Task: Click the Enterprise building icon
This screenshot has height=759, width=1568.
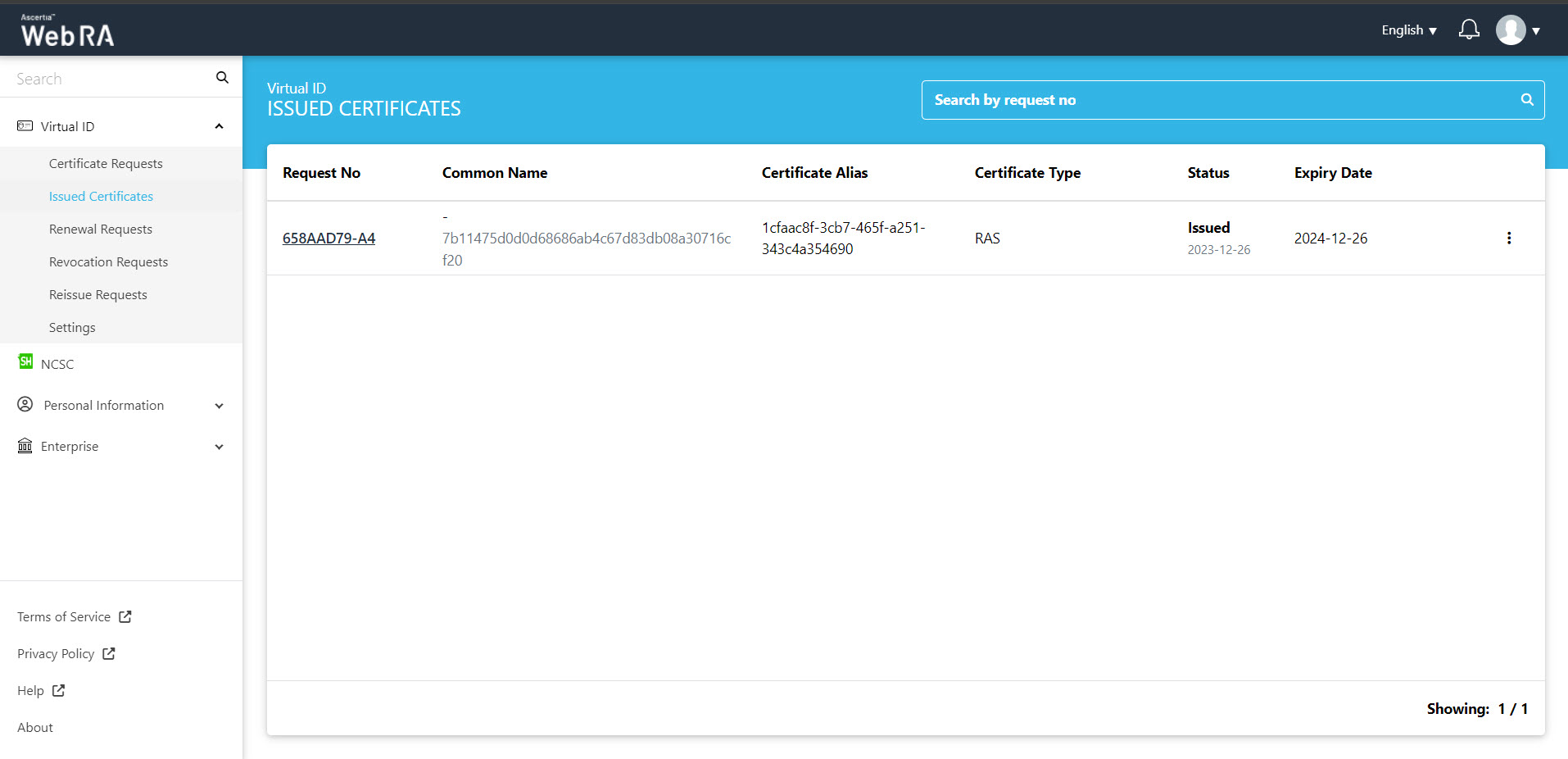Action: [25, 445]
